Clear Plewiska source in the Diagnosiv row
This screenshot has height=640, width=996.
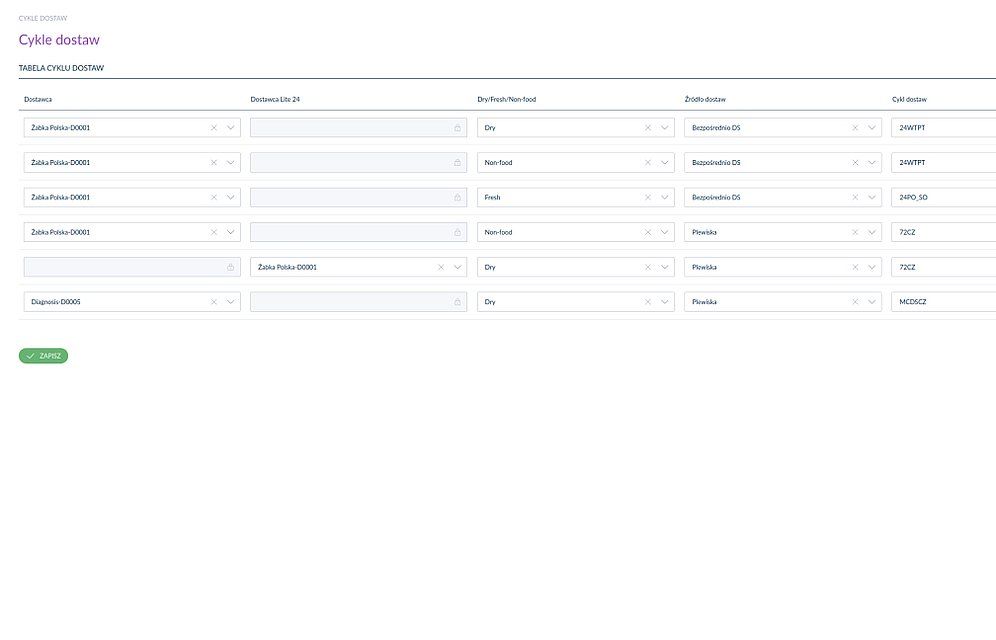pyautogui.click(x=854, y=301)
